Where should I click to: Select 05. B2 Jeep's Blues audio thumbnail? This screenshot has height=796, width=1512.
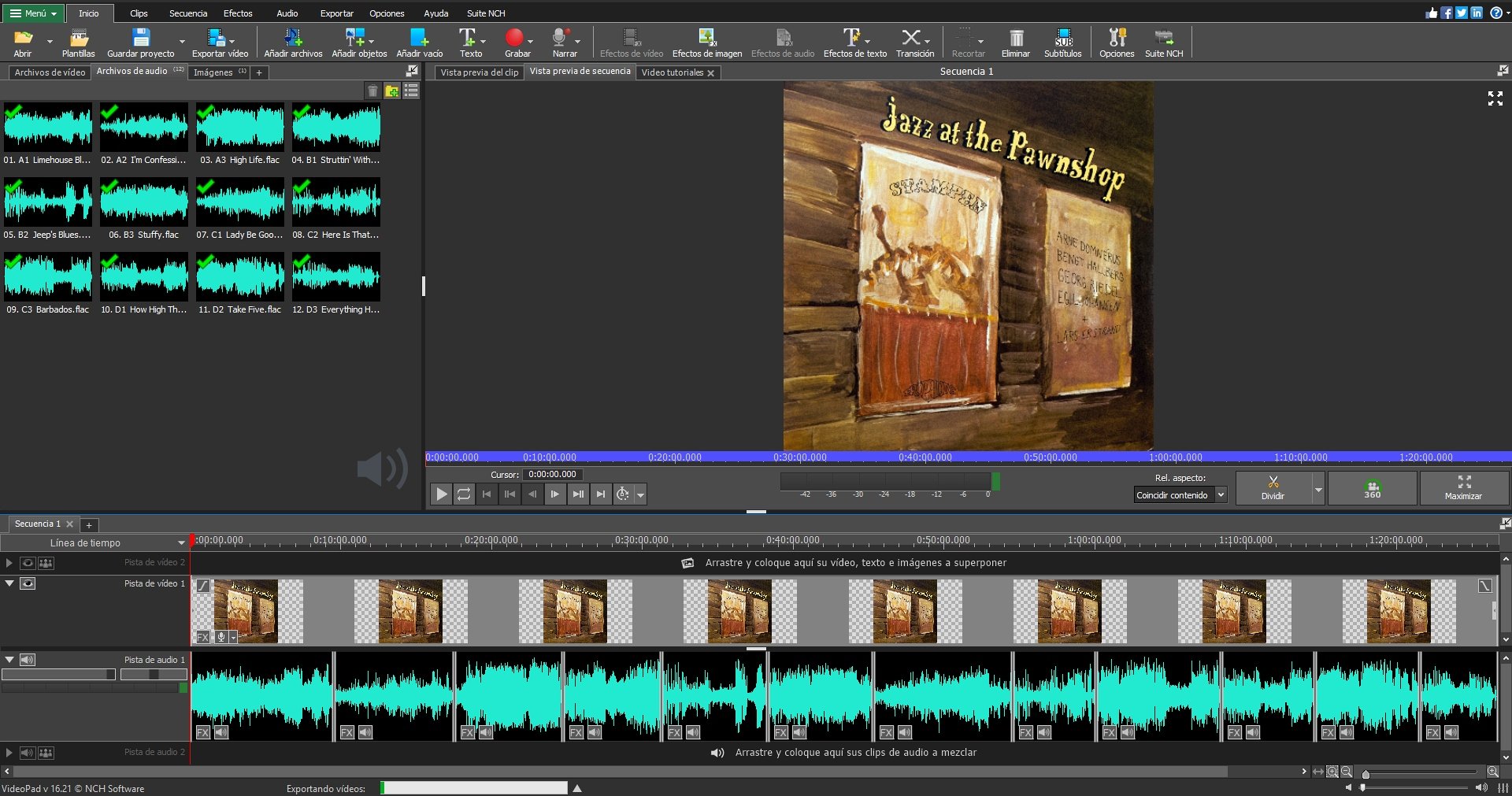click(48, 209)
